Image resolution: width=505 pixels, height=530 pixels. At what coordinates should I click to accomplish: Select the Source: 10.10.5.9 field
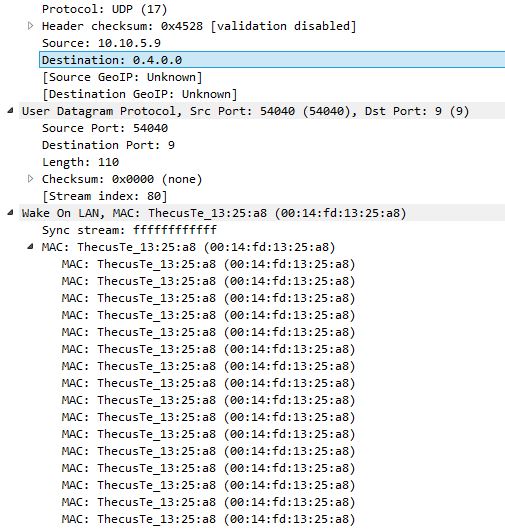pos(101,43)
